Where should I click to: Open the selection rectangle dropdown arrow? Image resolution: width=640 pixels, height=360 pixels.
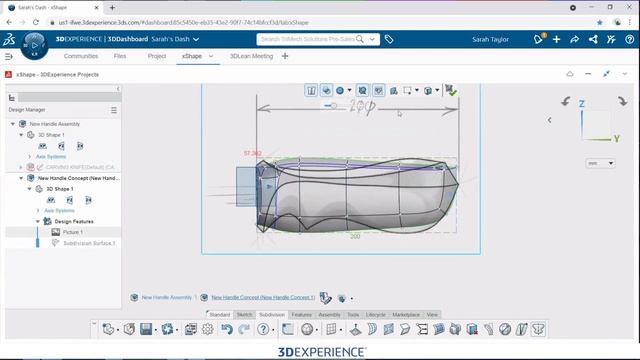(x=417, y=90)
